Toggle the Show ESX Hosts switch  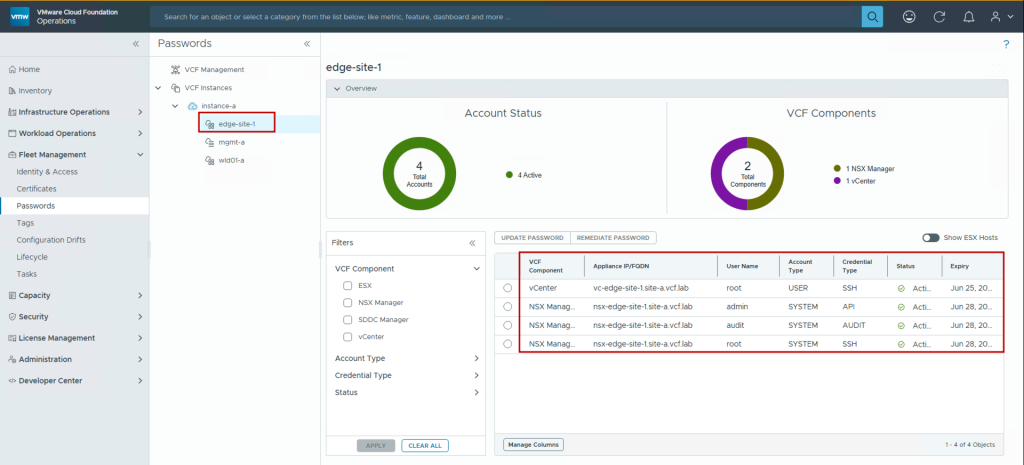pyautogui.click(x=931, y=238)
